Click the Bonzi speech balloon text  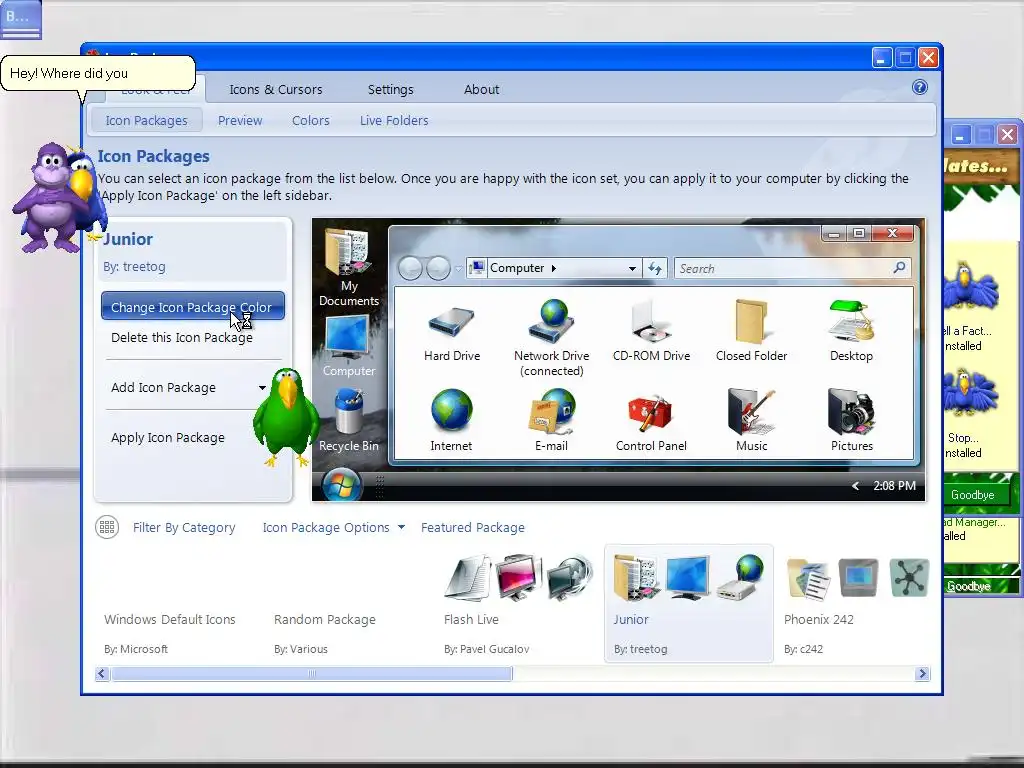click(x=69, y=73)
